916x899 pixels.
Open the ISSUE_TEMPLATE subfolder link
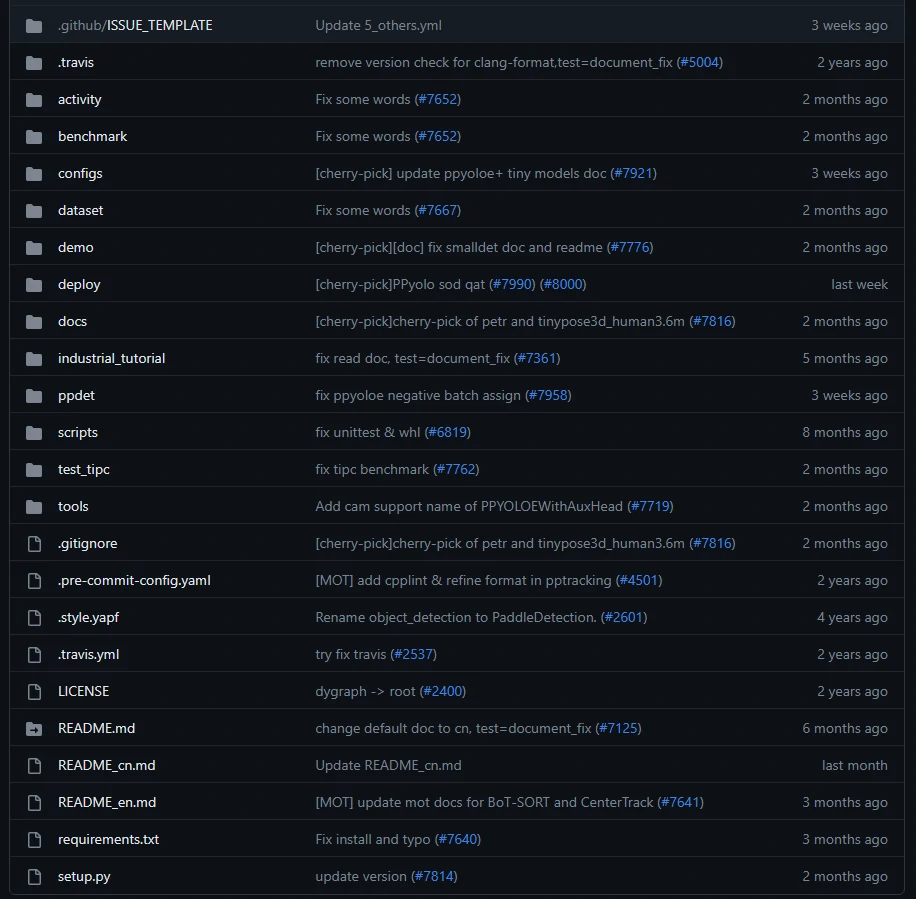(x=160, y=25)
